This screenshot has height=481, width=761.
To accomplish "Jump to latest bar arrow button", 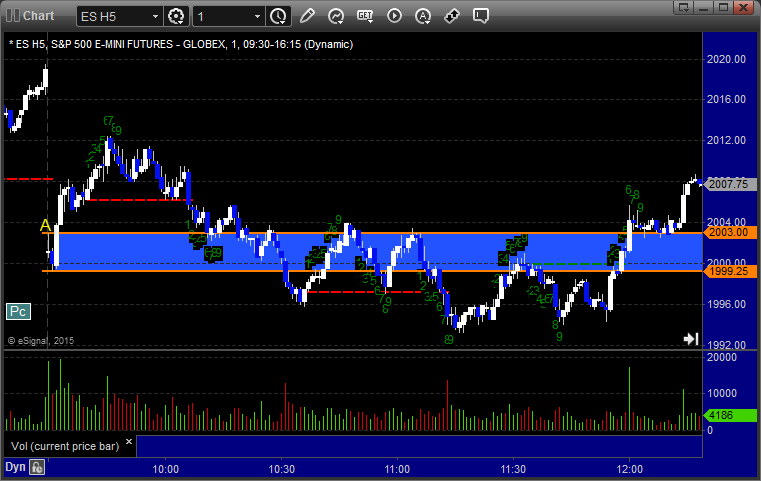I will coord(690,339).
